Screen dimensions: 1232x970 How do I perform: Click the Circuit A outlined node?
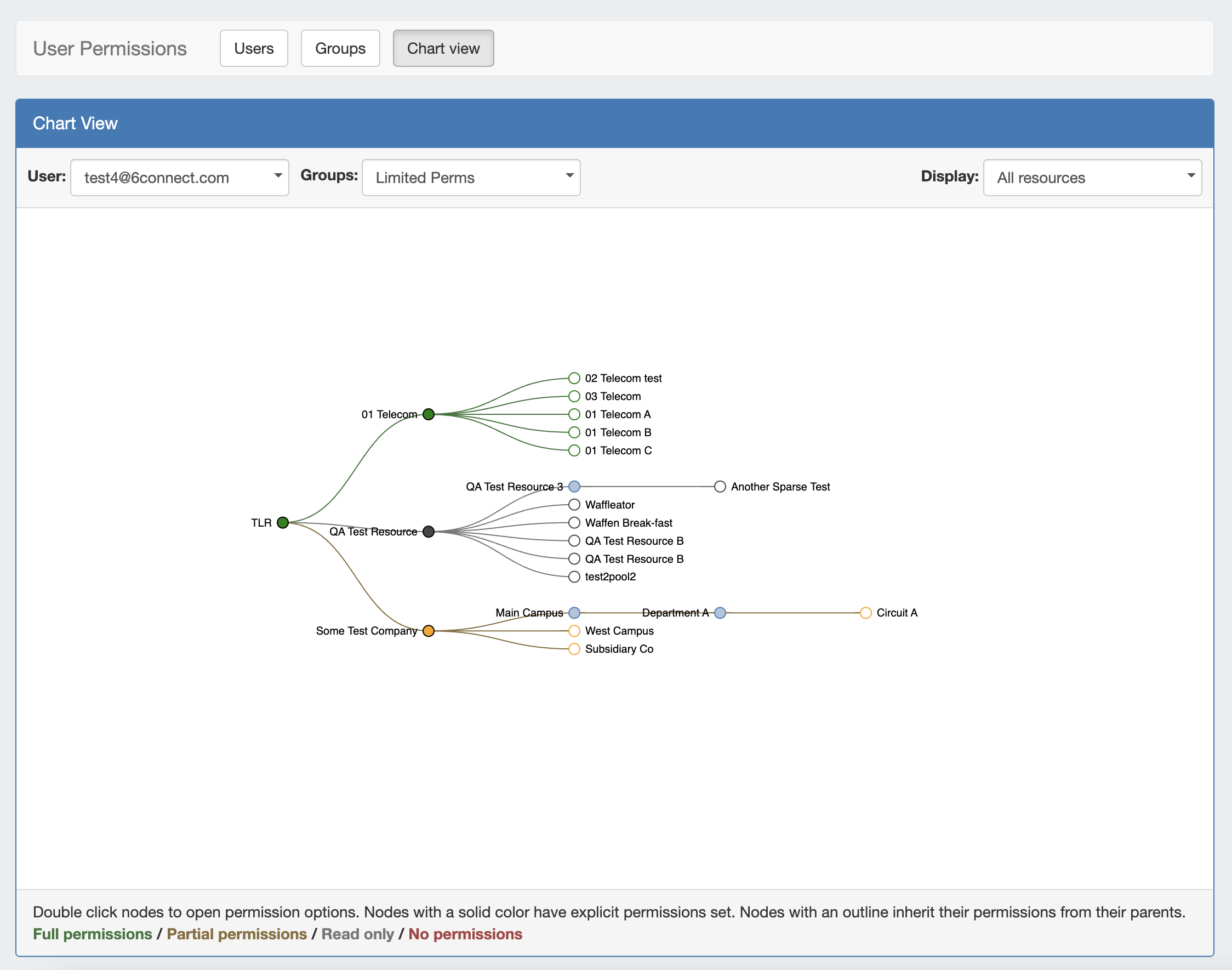coord(866,613)
